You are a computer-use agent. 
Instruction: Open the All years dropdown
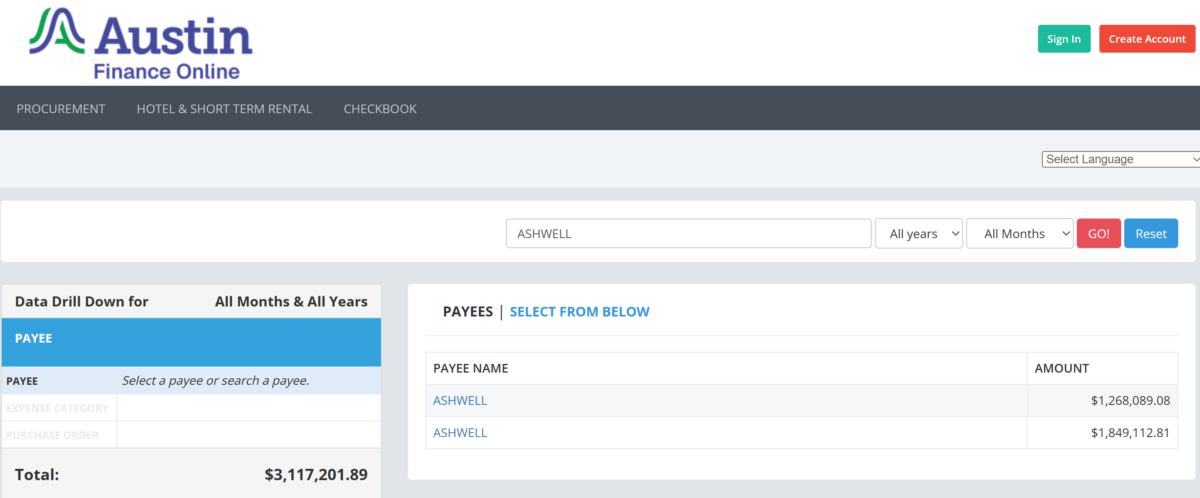point(919,233)
